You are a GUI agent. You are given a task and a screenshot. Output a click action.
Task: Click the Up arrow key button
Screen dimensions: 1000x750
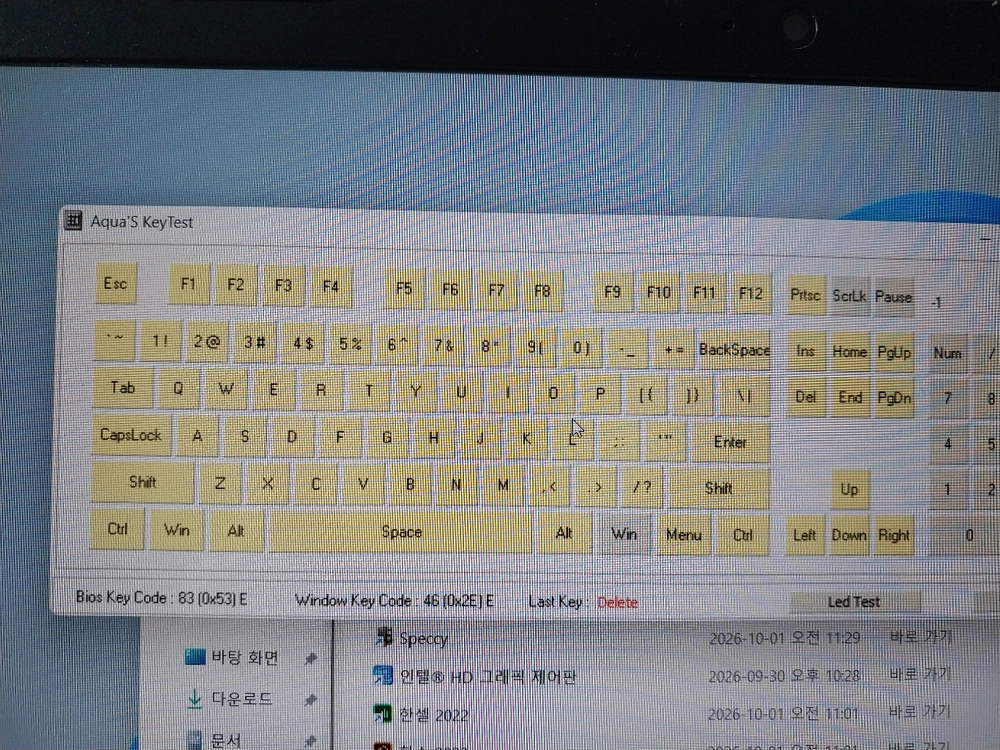tap(849, 490)
